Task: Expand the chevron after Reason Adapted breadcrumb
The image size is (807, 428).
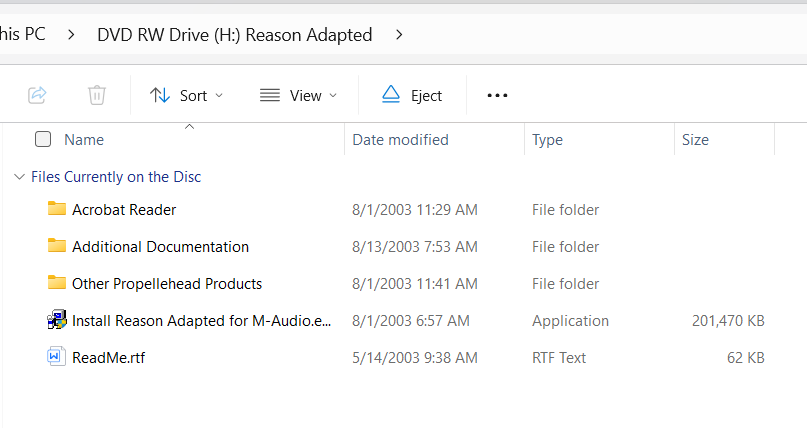Action: click(399, 35)
